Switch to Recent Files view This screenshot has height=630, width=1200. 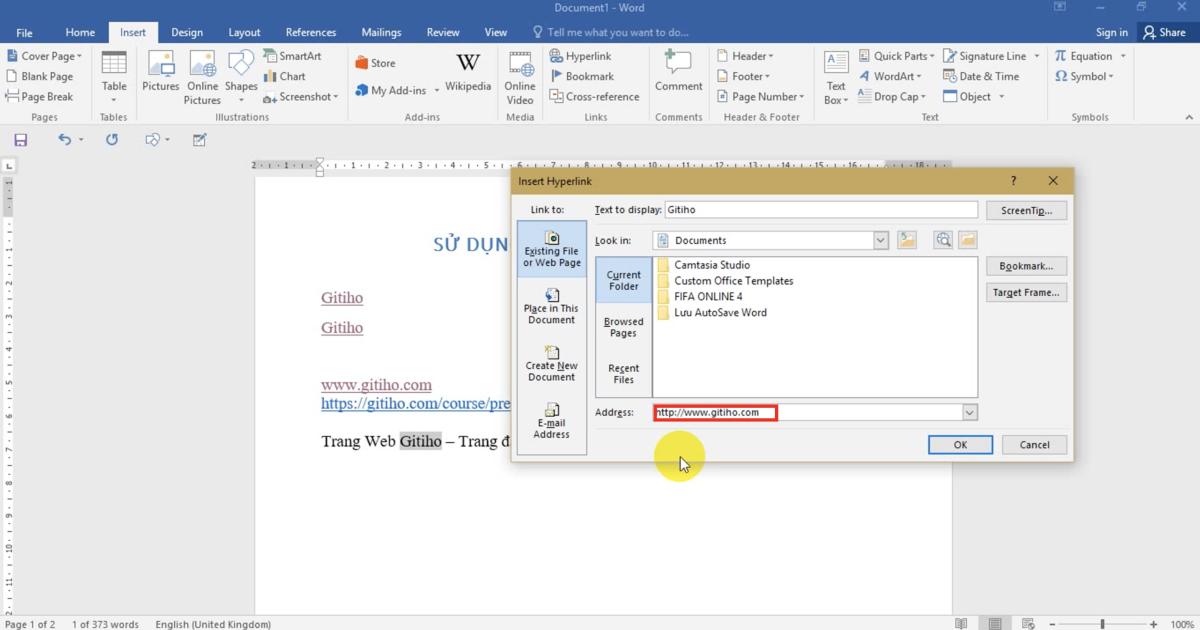click(x=622, y=371)
